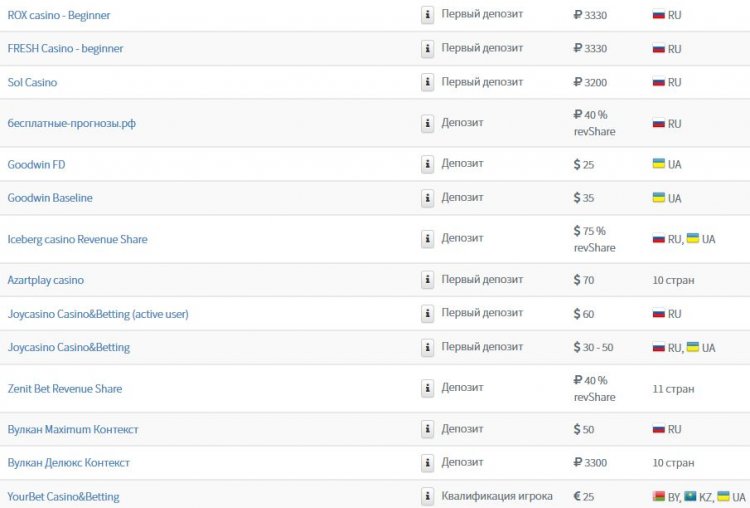Click info icon for Joycasino Casino&Betting (active user)
This screenshot has height=508, width=750.
tap(427, 314)
